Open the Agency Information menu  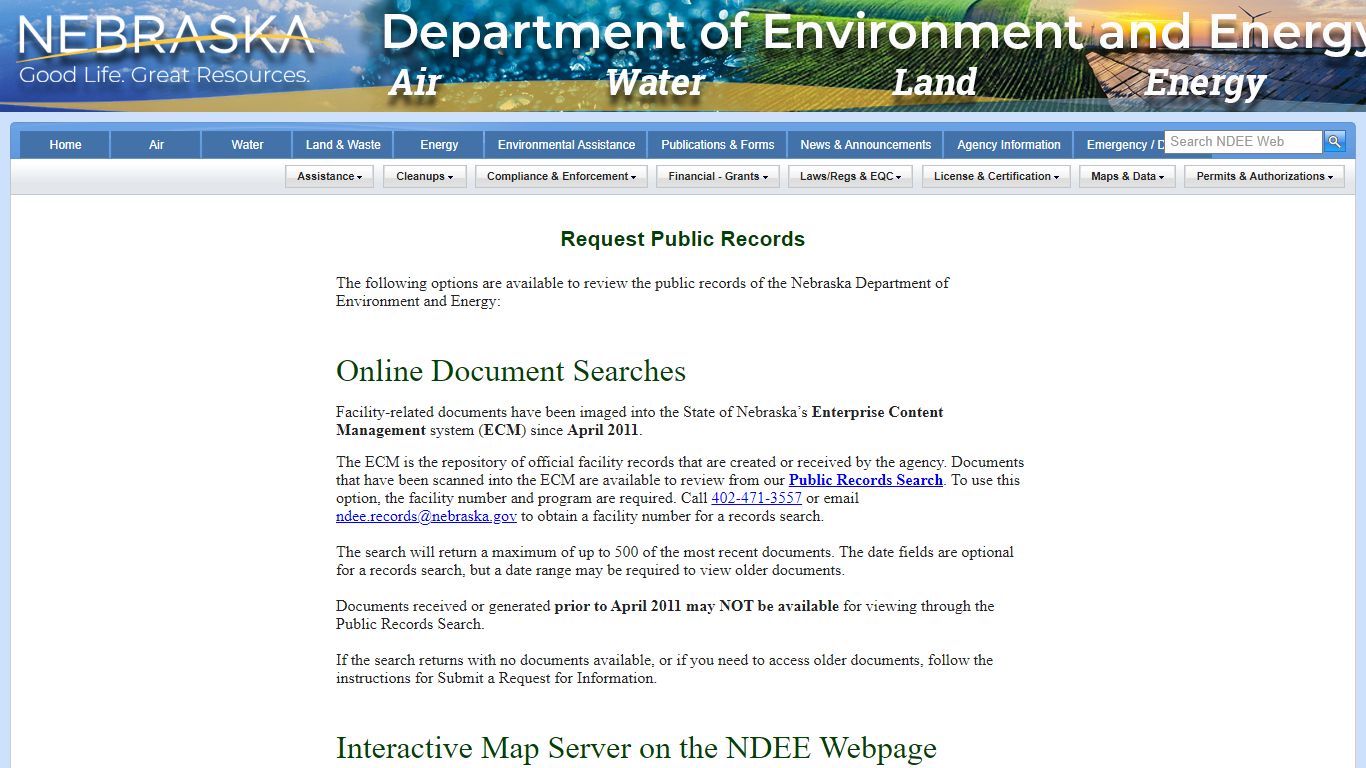tap(1008, 145)
